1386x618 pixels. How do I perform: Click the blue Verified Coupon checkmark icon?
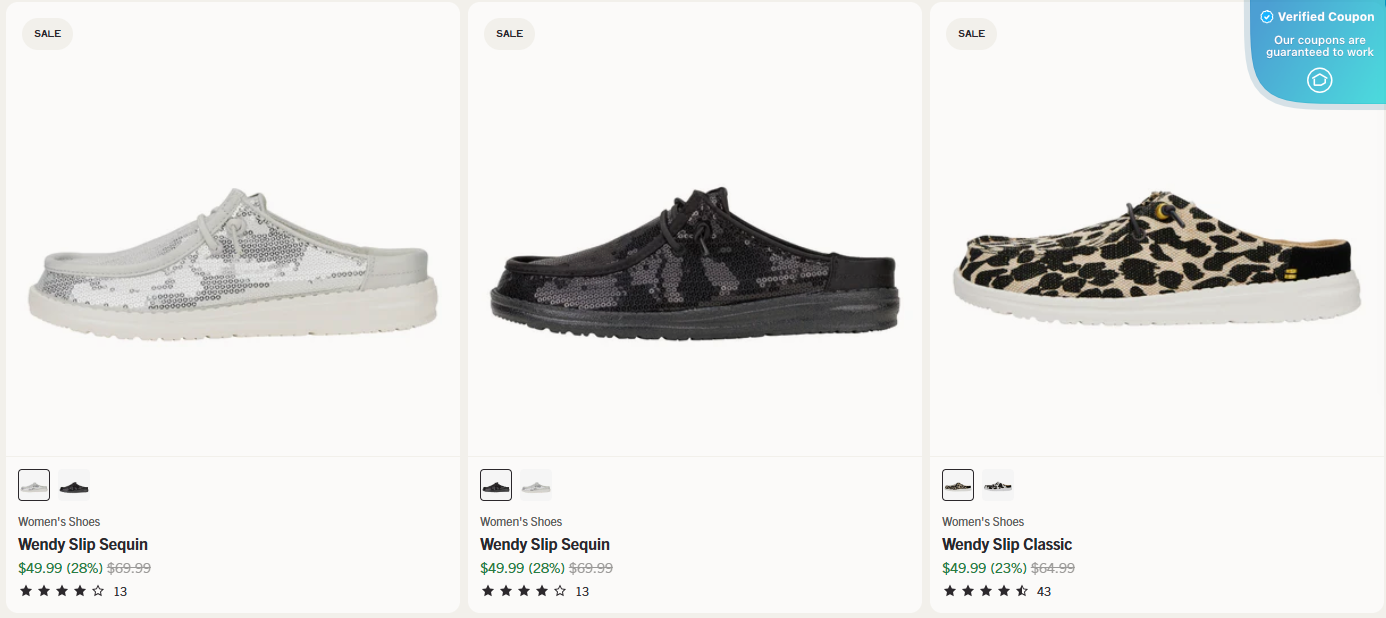1266,16
